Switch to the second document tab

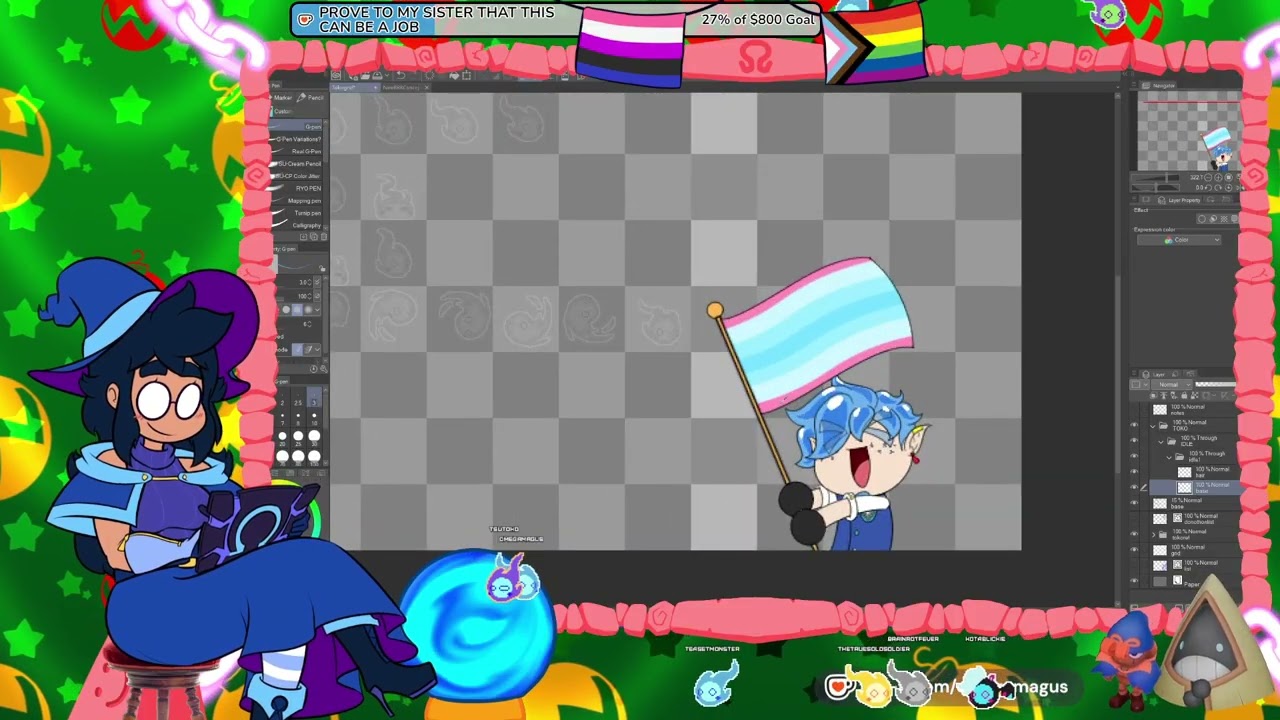click(x=405, y=87)
